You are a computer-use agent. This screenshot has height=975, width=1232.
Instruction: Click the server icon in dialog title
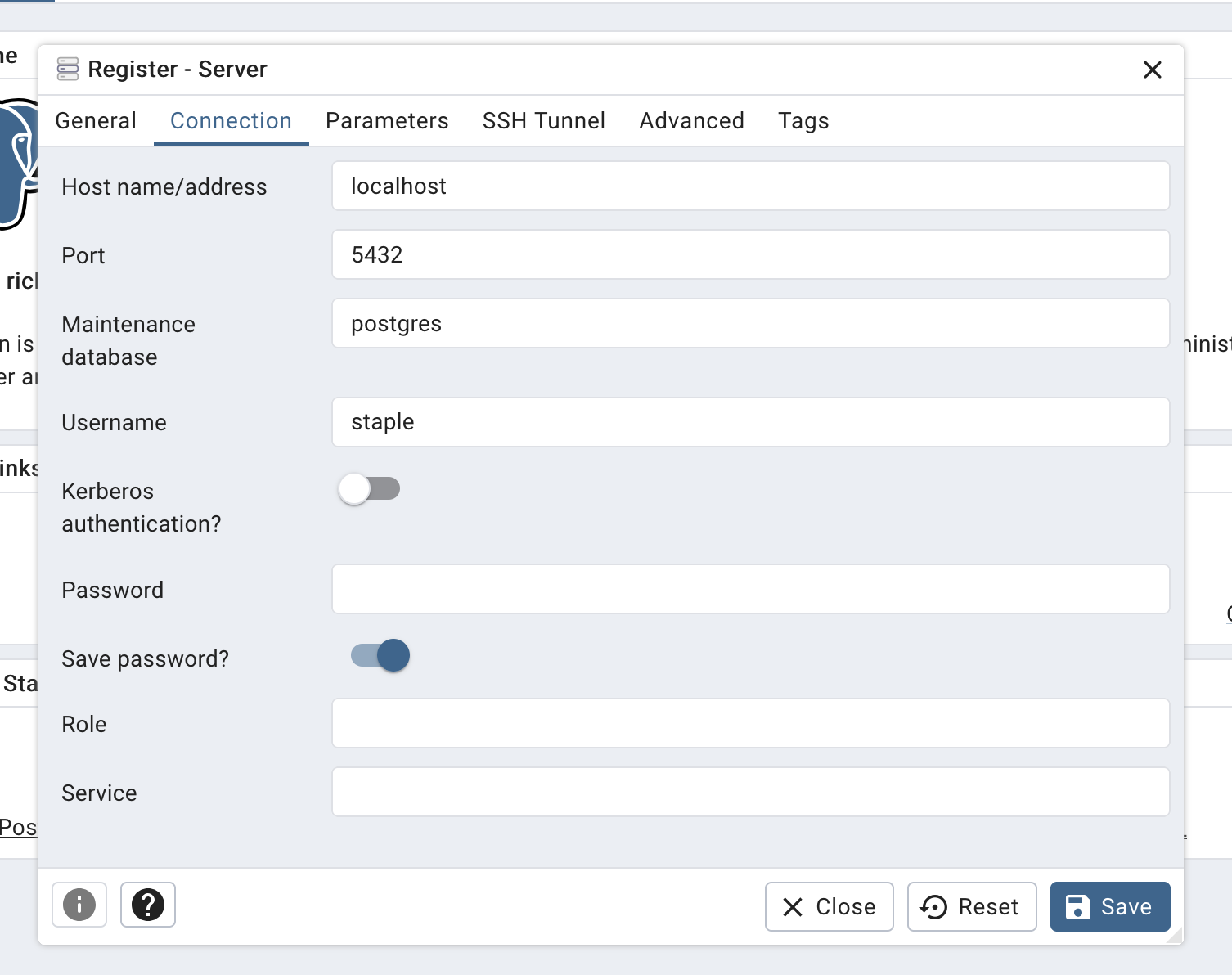pos(68,70)
